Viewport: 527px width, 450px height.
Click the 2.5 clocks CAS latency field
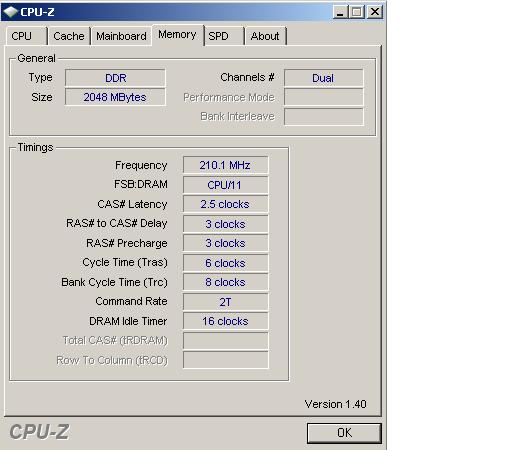(226, 204)
